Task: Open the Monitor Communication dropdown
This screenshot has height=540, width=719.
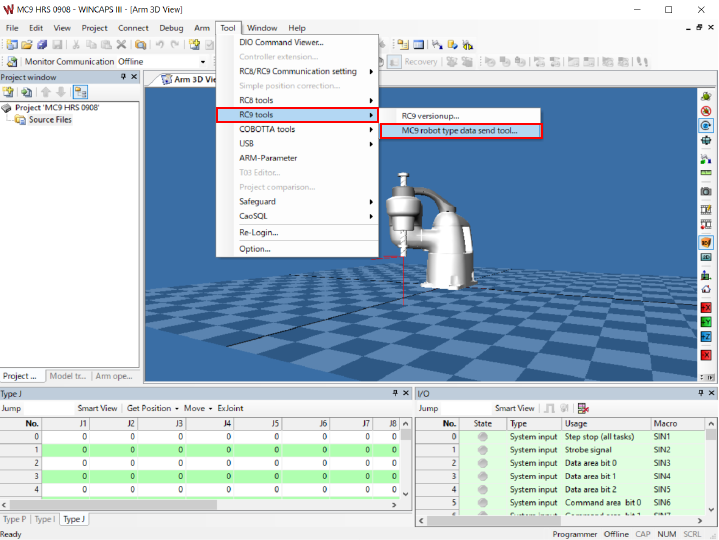Action: (203, 62)
